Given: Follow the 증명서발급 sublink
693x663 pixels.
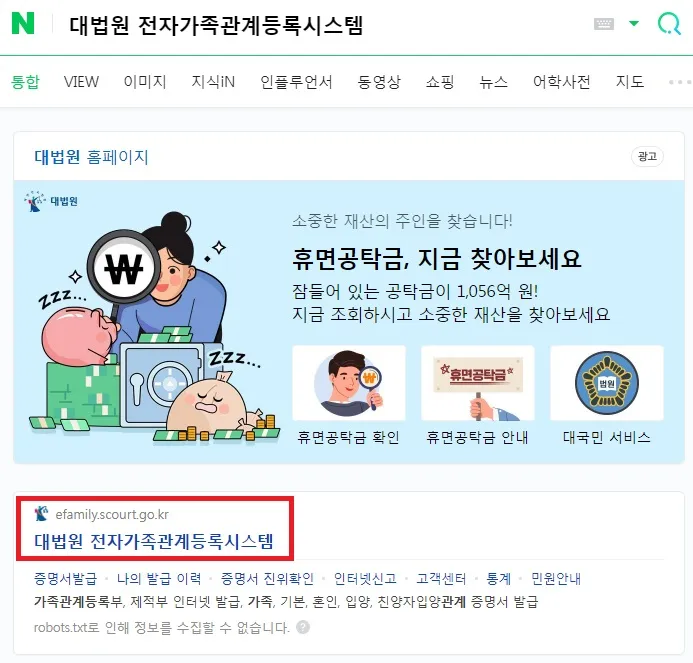Looking at the screenshot, I should point(65,579).
